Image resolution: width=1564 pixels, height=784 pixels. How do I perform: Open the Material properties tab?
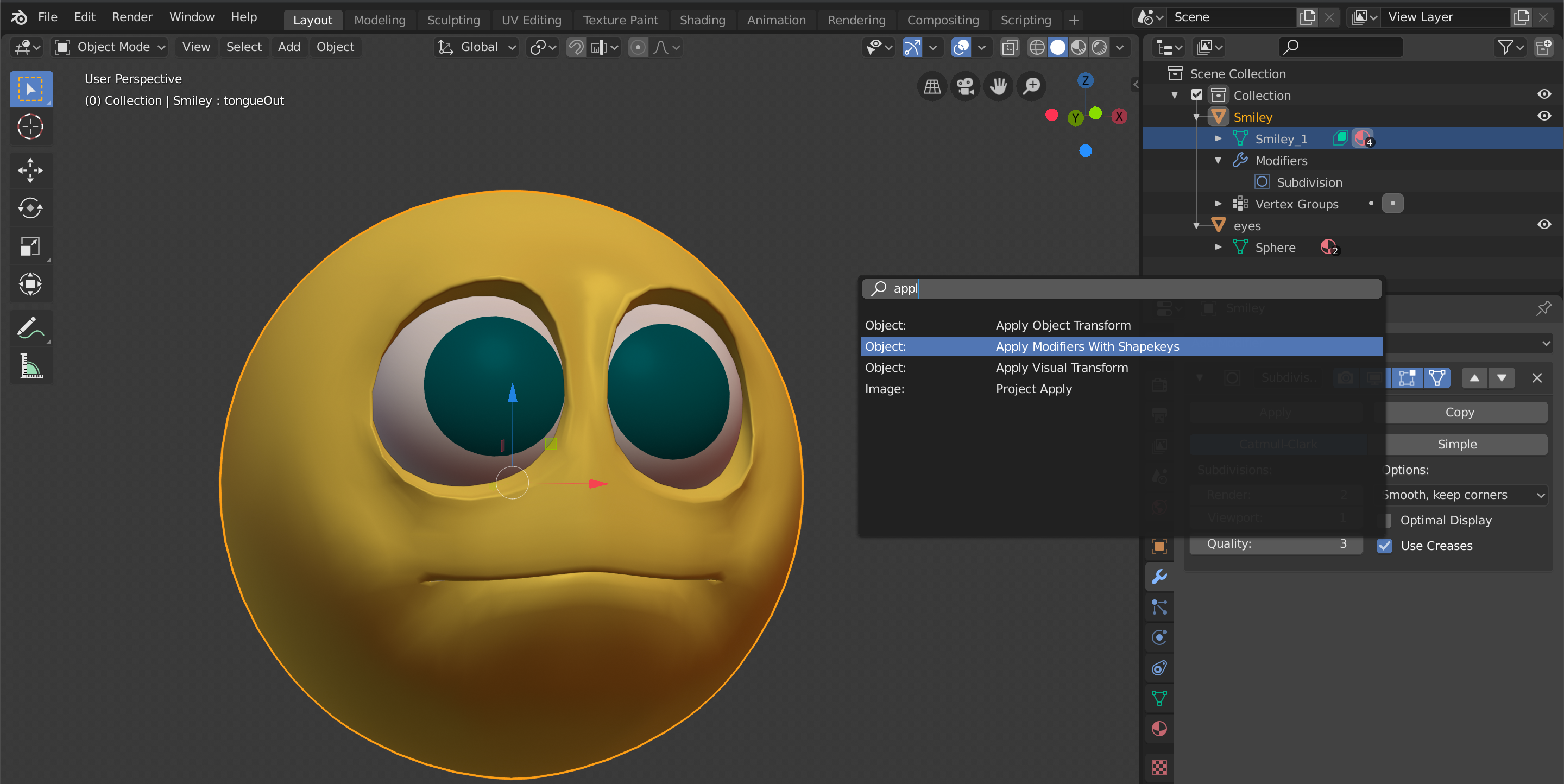[x=1159, y=729]
